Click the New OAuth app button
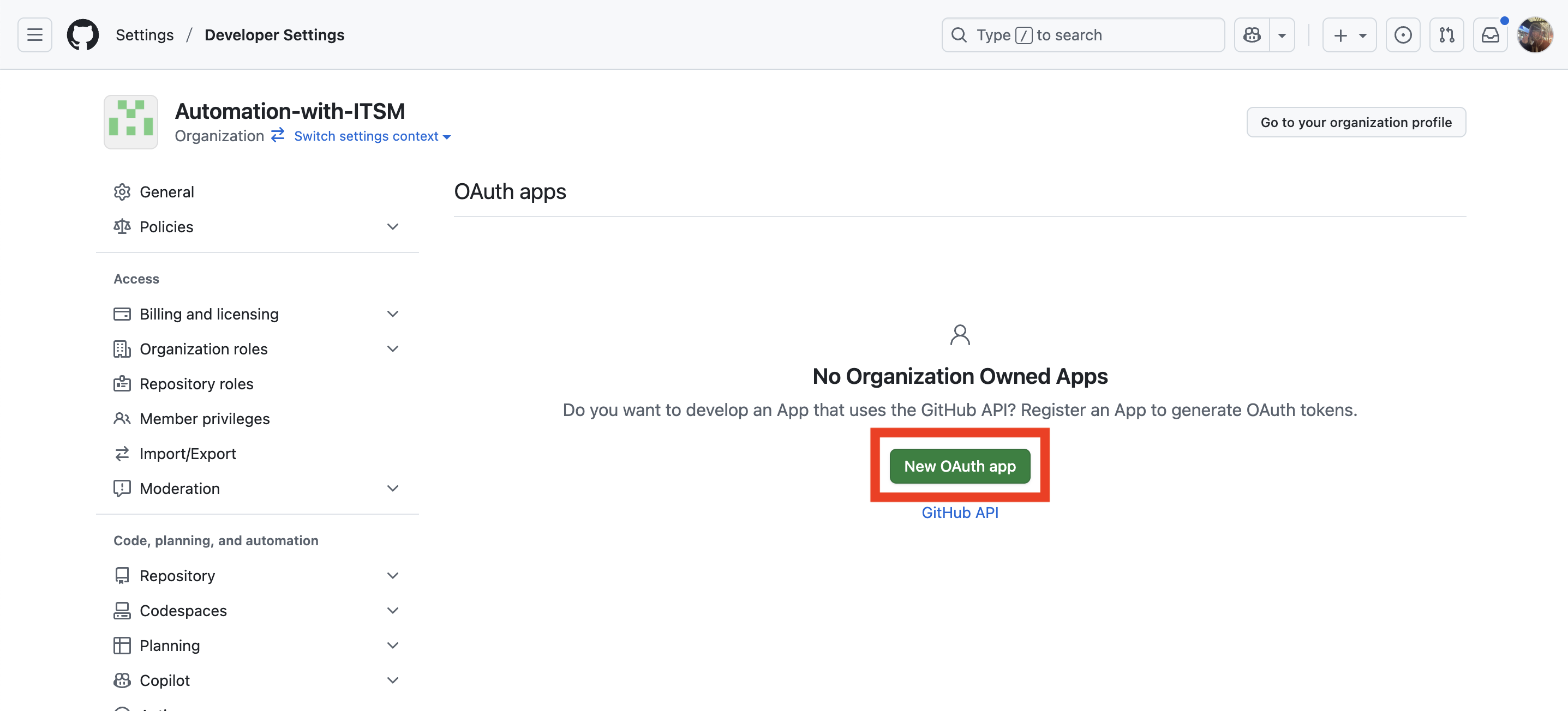Image resolution: width=1568 pixels, height=711 pixels. pos(959,466)
